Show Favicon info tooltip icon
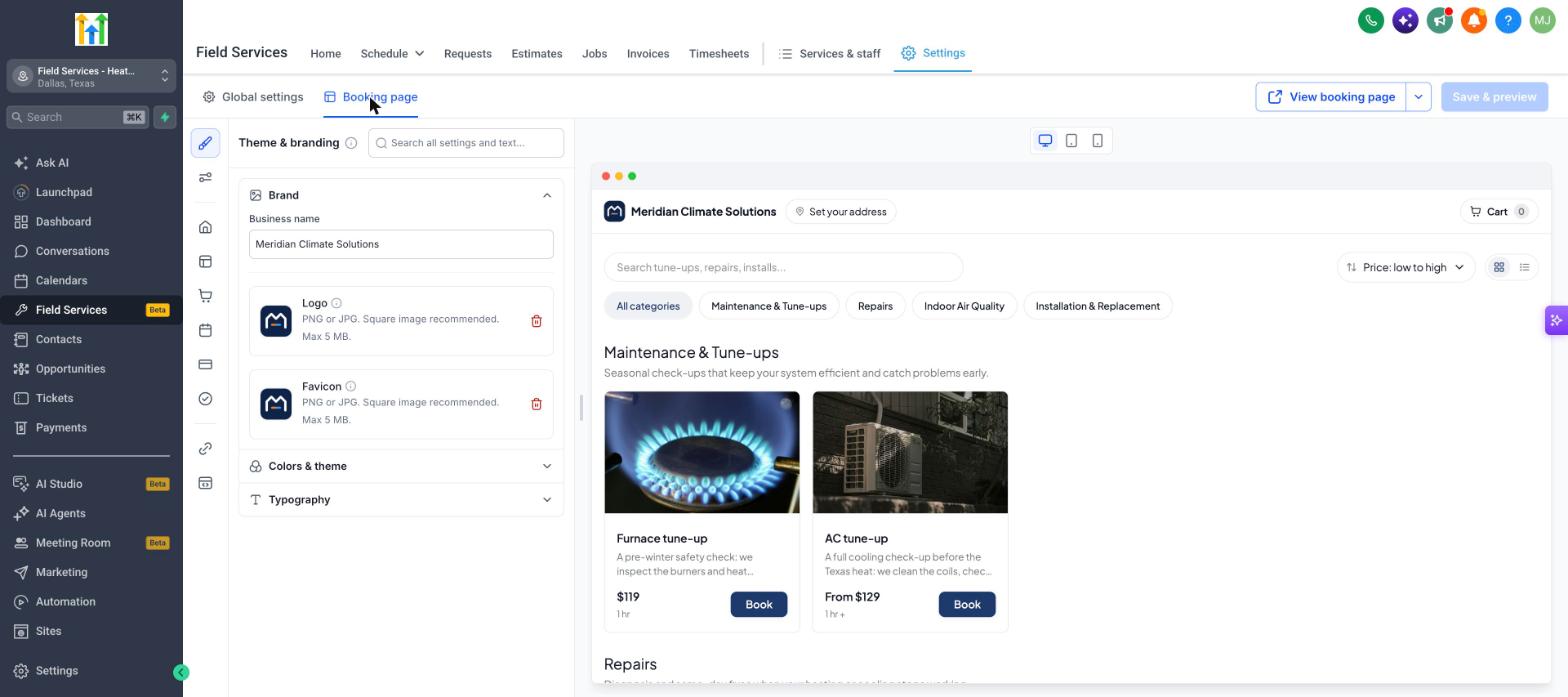 tap(350, 386)
